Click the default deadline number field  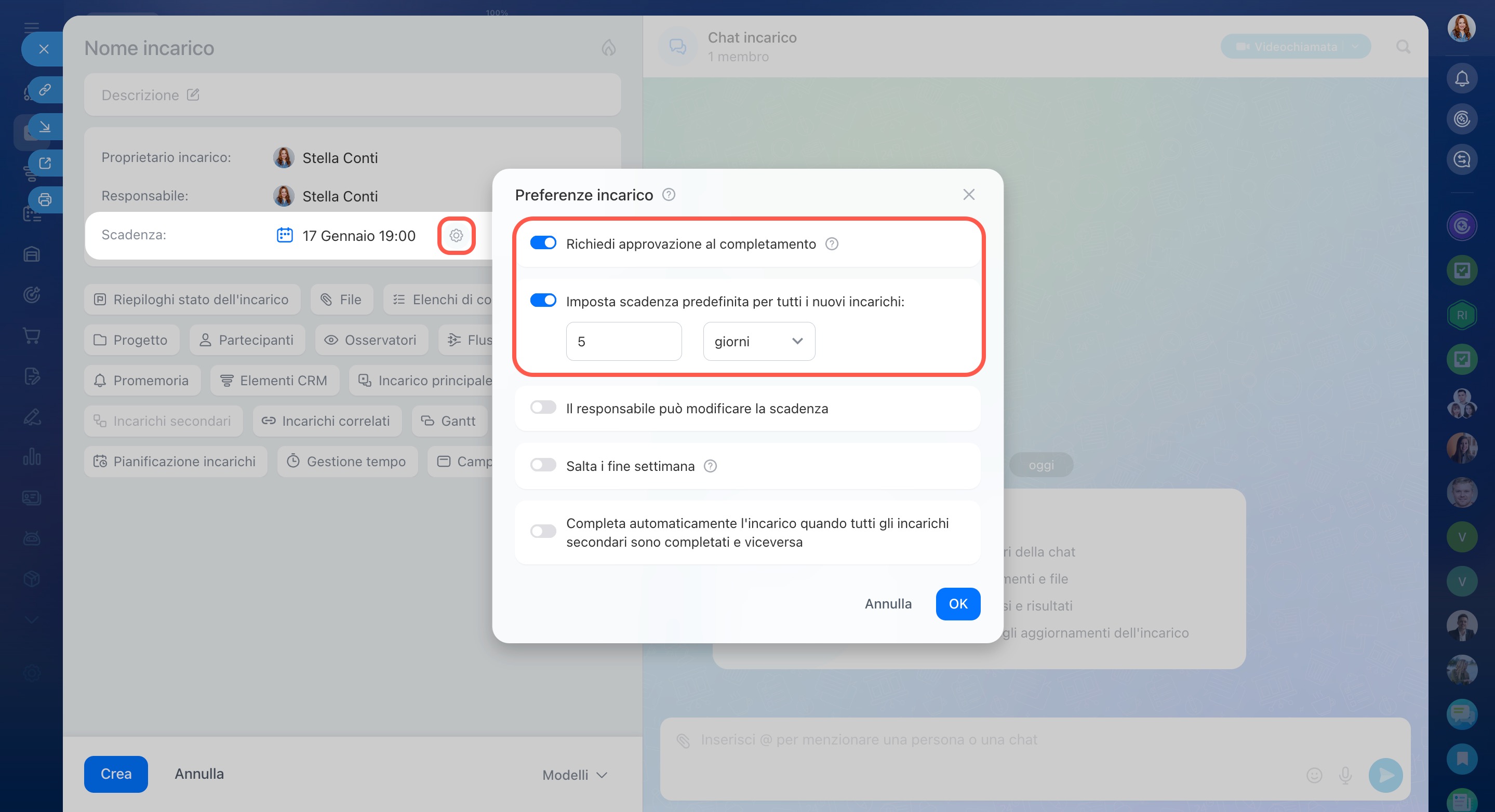coord(623,341)
